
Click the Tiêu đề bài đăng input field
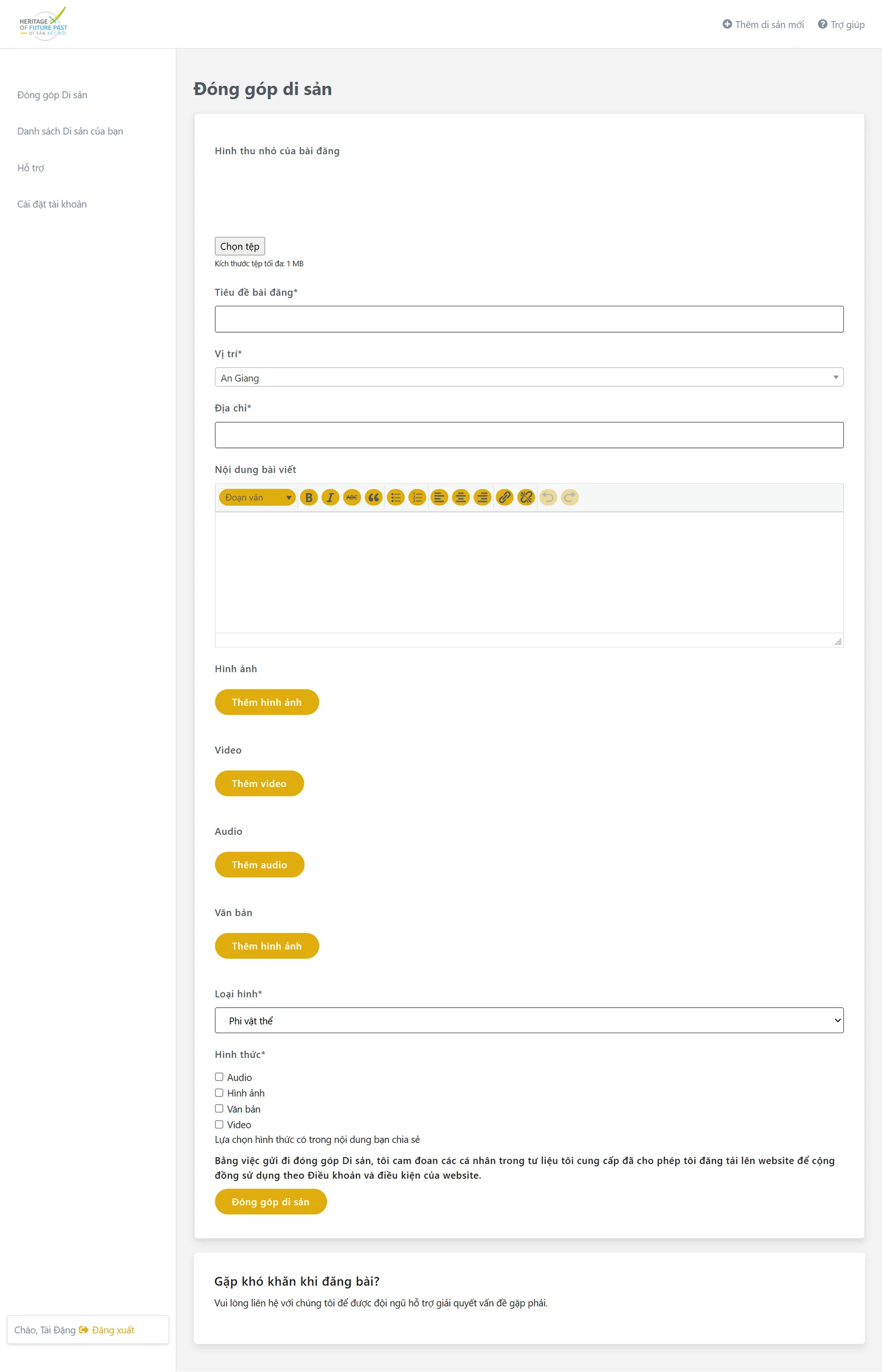coord(529,319)
